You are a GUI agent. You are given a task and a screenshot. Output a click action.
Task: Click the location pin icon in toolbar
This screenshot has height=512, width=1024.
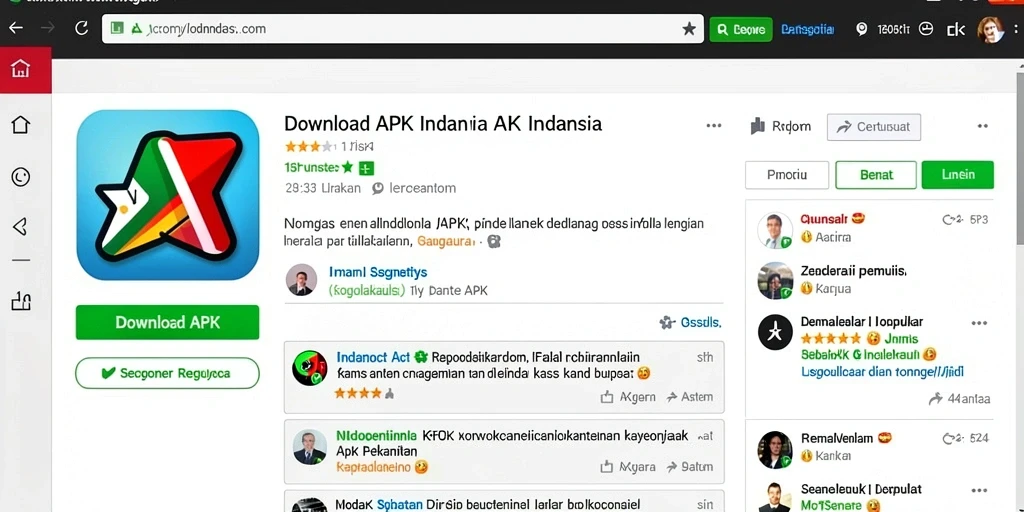[x=861, y=29]
